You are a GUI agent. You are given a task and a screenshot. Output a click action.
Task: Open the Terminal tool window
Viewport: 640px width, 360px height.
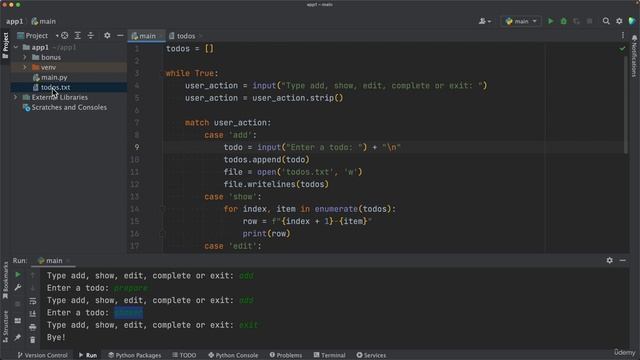(329, 355)
